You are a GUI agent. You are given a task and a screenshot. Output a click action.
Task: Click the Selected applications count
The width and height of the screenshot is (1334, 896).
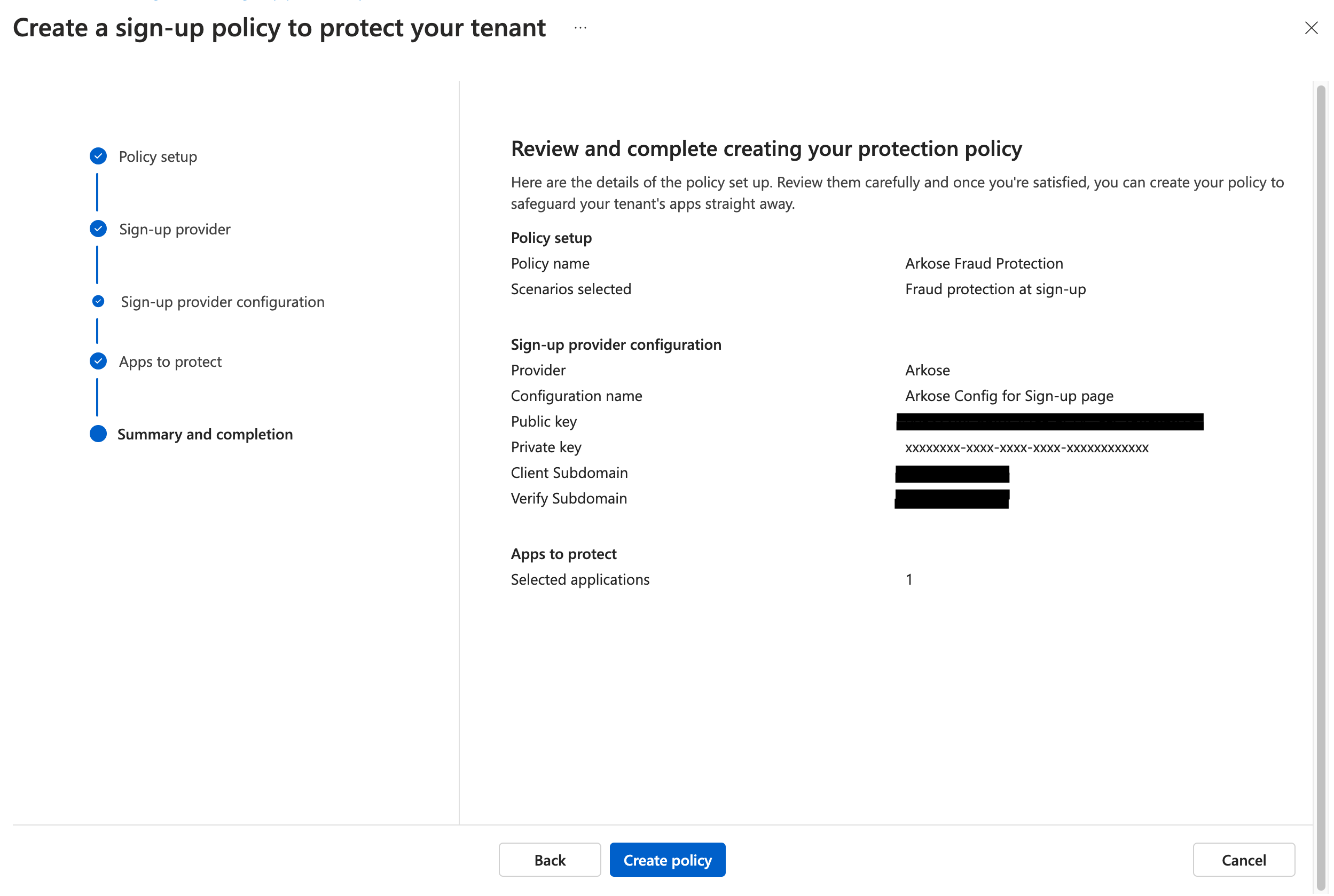click(x=909, y=579)
